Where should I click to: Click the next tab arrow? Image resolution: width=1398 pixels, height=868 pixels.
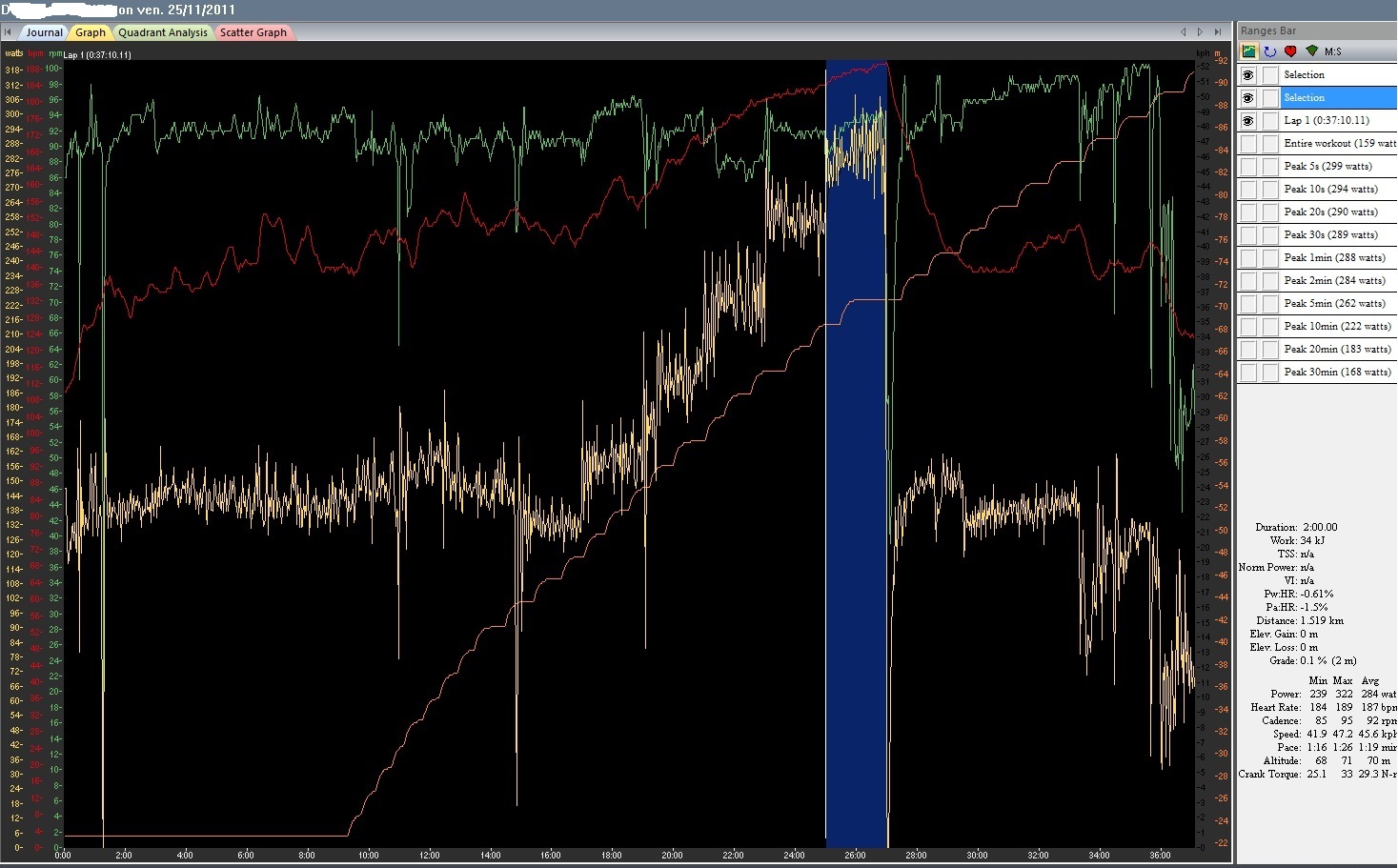1200,32
